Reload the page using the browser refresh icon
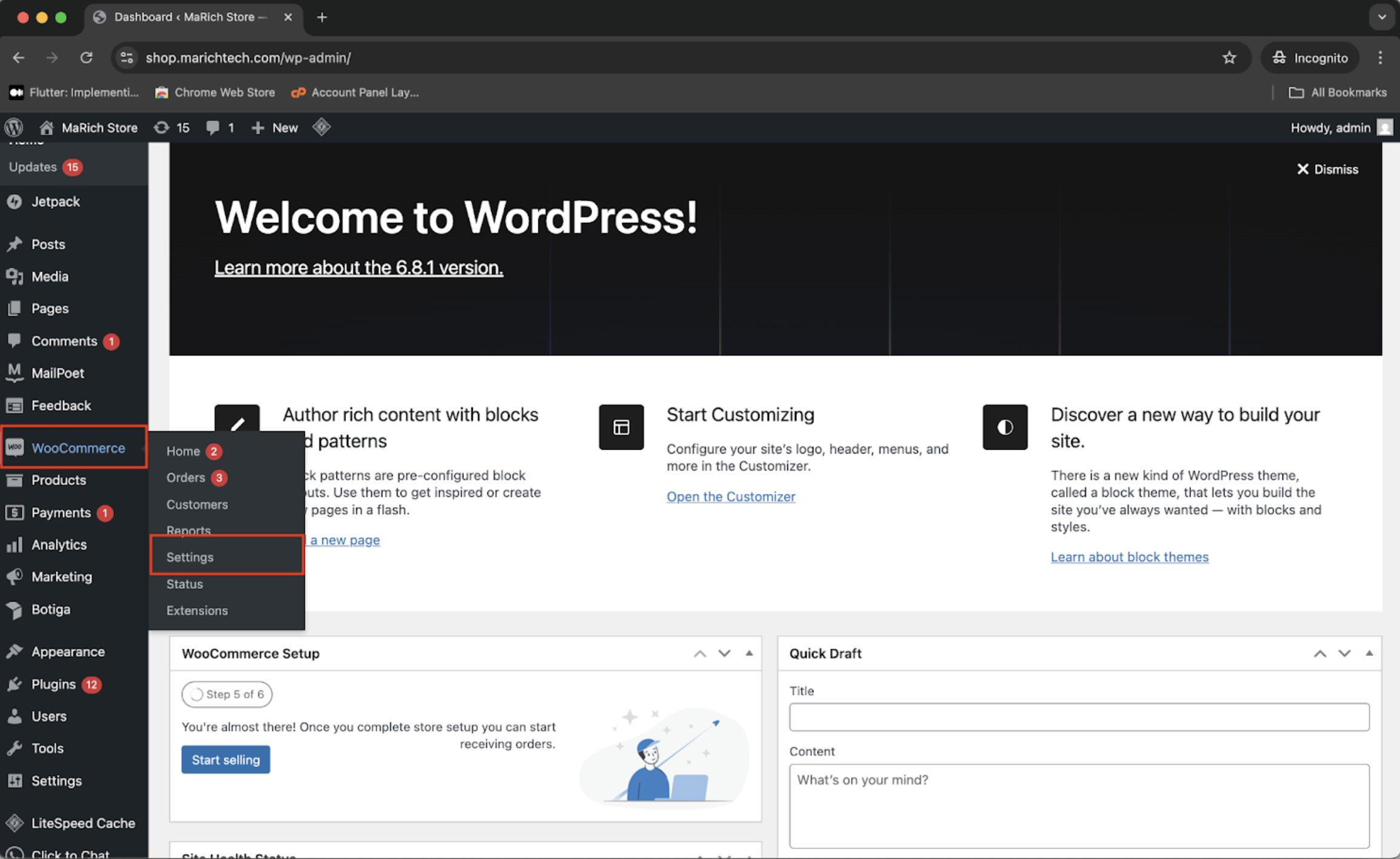Image resolution: width=1400 pixels, height=859 pixels. [x=86, y=58]
